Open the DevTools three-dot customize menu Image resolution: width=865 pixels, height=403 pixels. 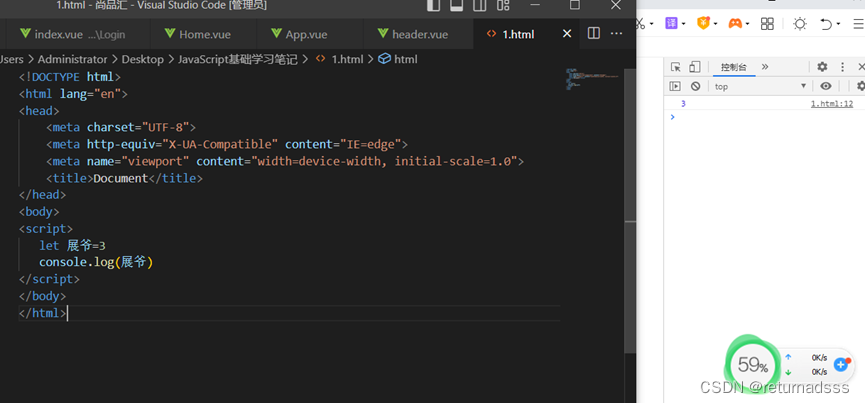tap(842, 67)
